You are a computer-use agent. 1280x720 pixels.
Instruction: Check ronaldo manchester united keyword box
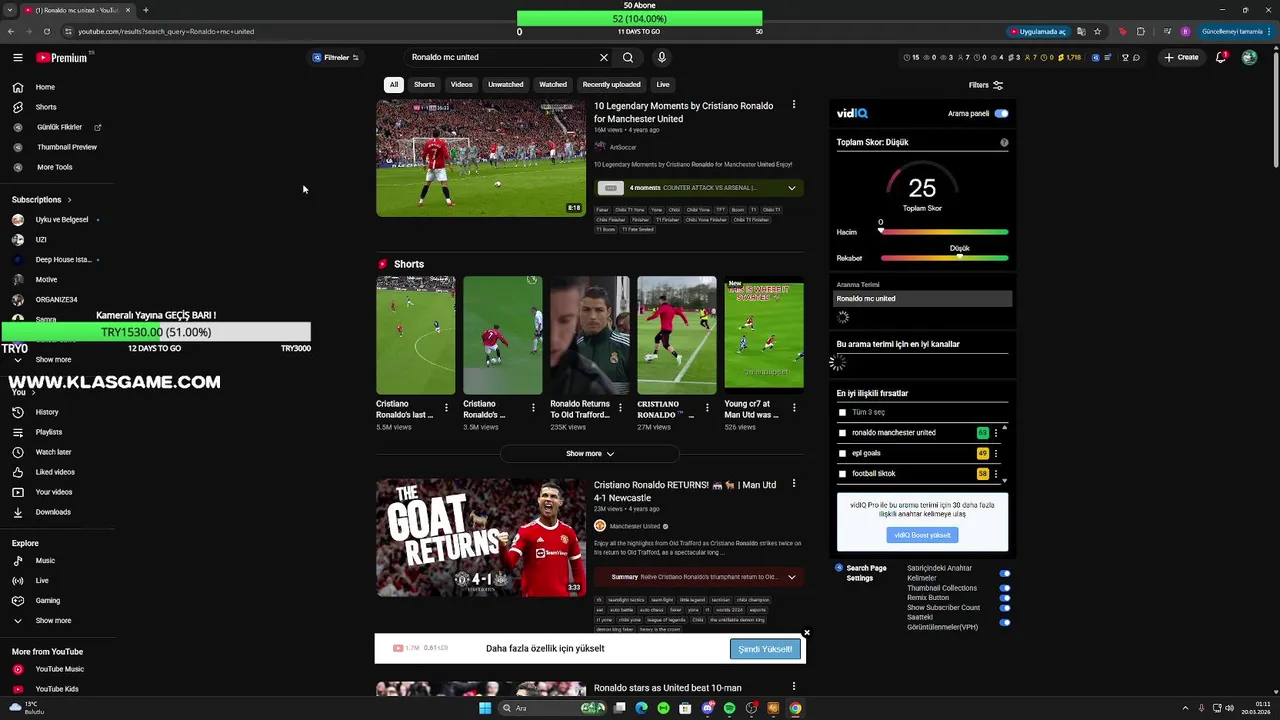pos(842,433)
